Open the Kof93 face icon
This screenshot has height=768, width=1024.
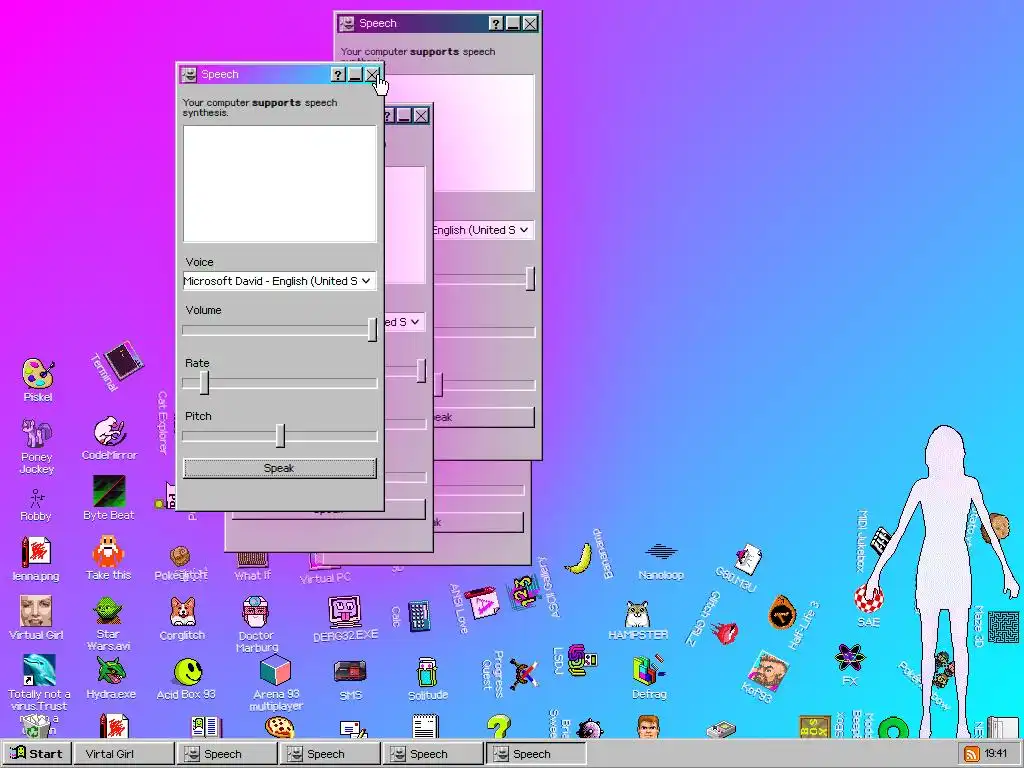tap(769, 671)
